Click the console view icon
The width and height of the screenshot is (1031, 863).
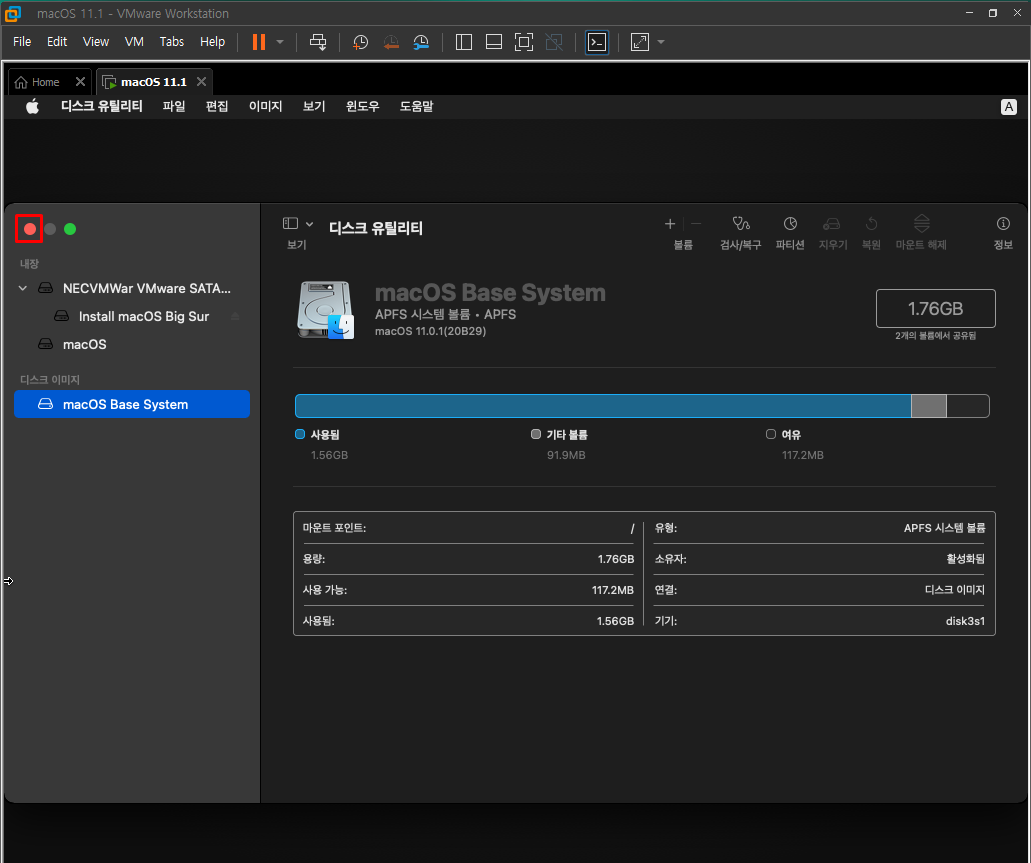pyautogui.click(x=597, y=42)
